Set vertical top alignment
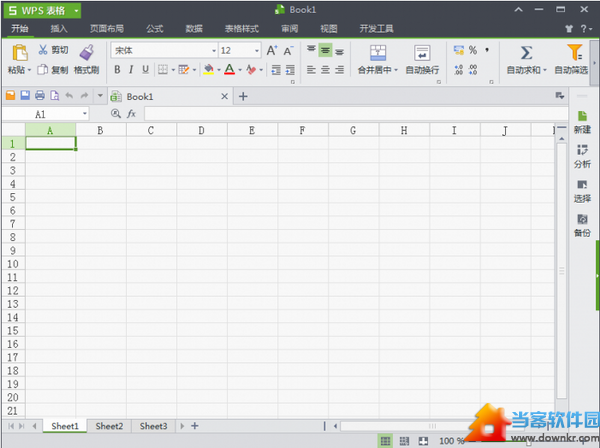 coord(311,50)
